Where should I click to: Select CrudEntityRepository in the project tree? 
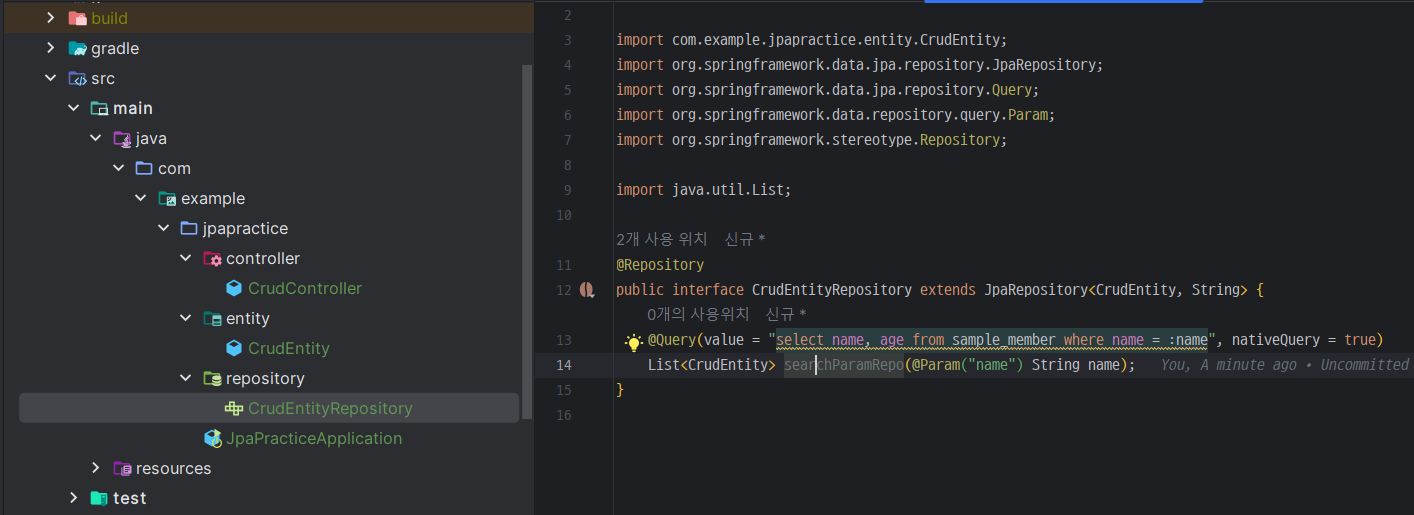330,408
